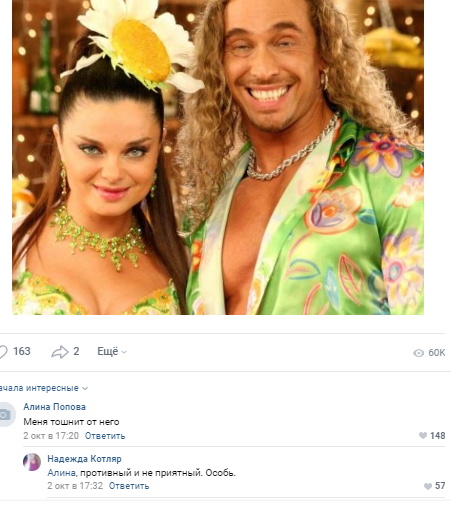Image resolution: width=451 pixels, height=506 pixels.
Task: Reply to the Меня тошнит от него comment
Action: click(x=105, y=436)
